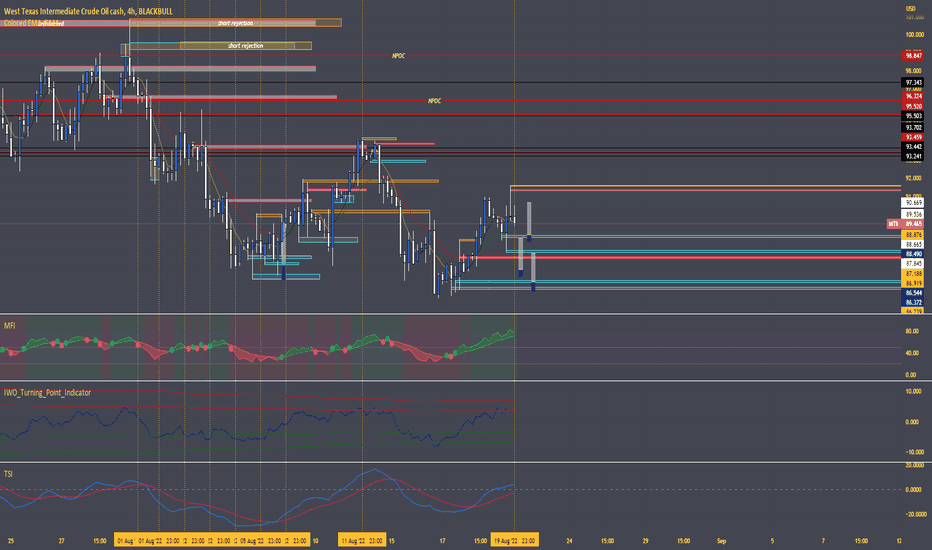Click the red 93.459 price label

[x=913, y=137]
